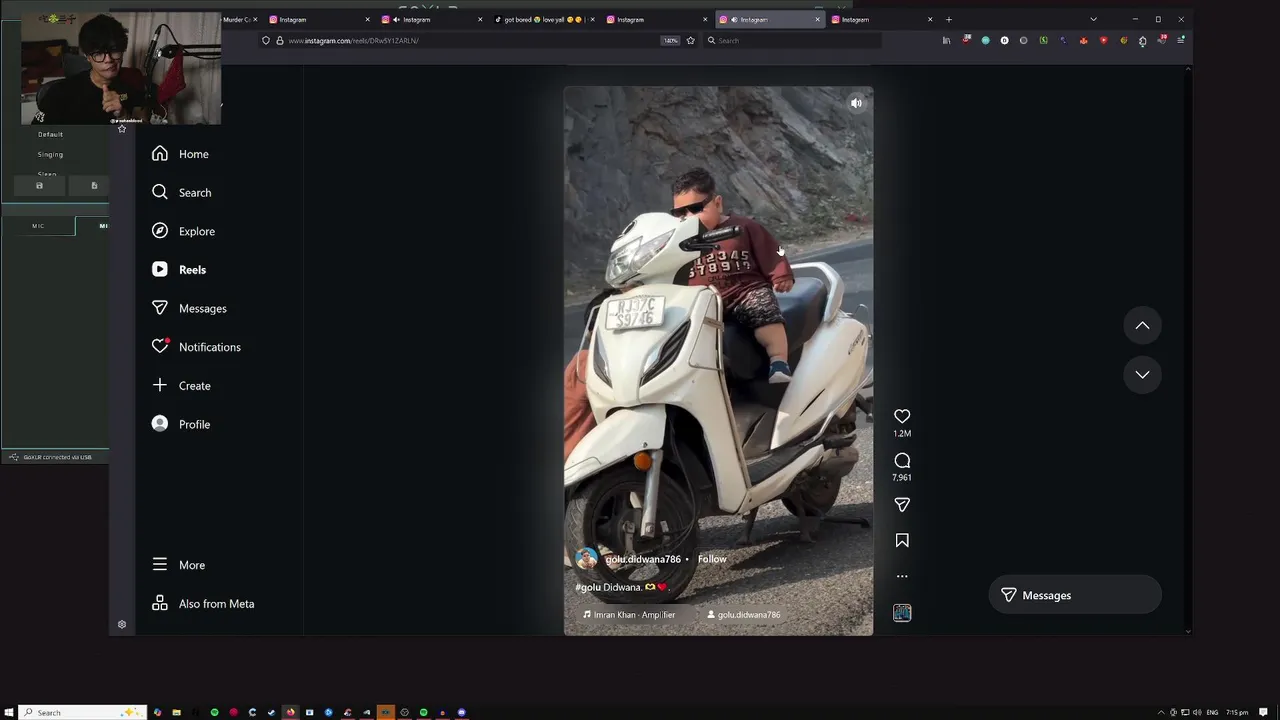Click the Search magnifier in Instagram sidebar
The image size is (1280, 720).
click(160, 192)
